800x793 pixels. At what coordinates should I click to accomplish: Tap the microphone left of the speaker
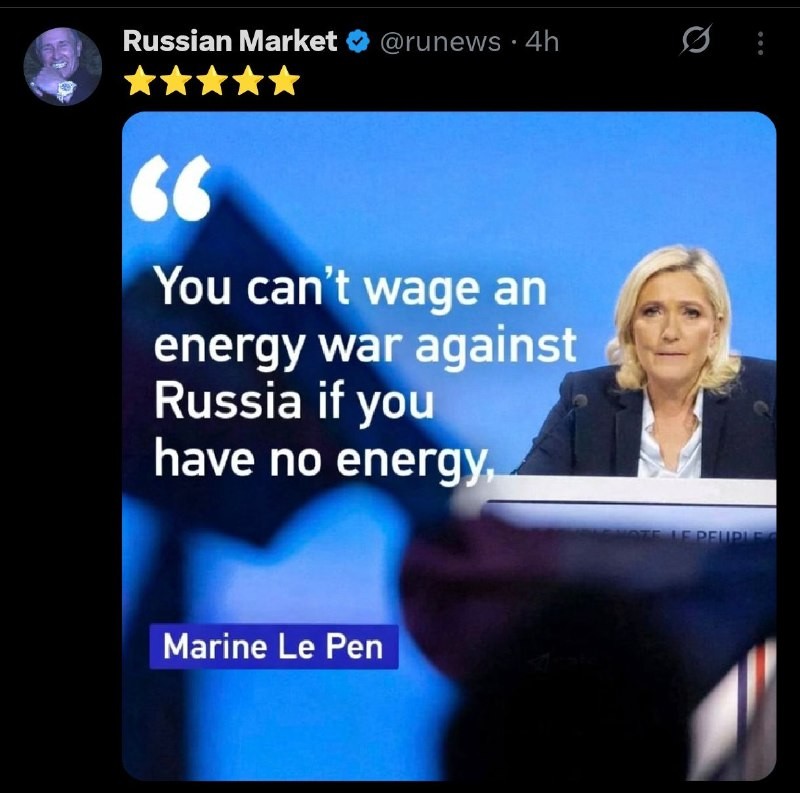[x=580, y=402]
